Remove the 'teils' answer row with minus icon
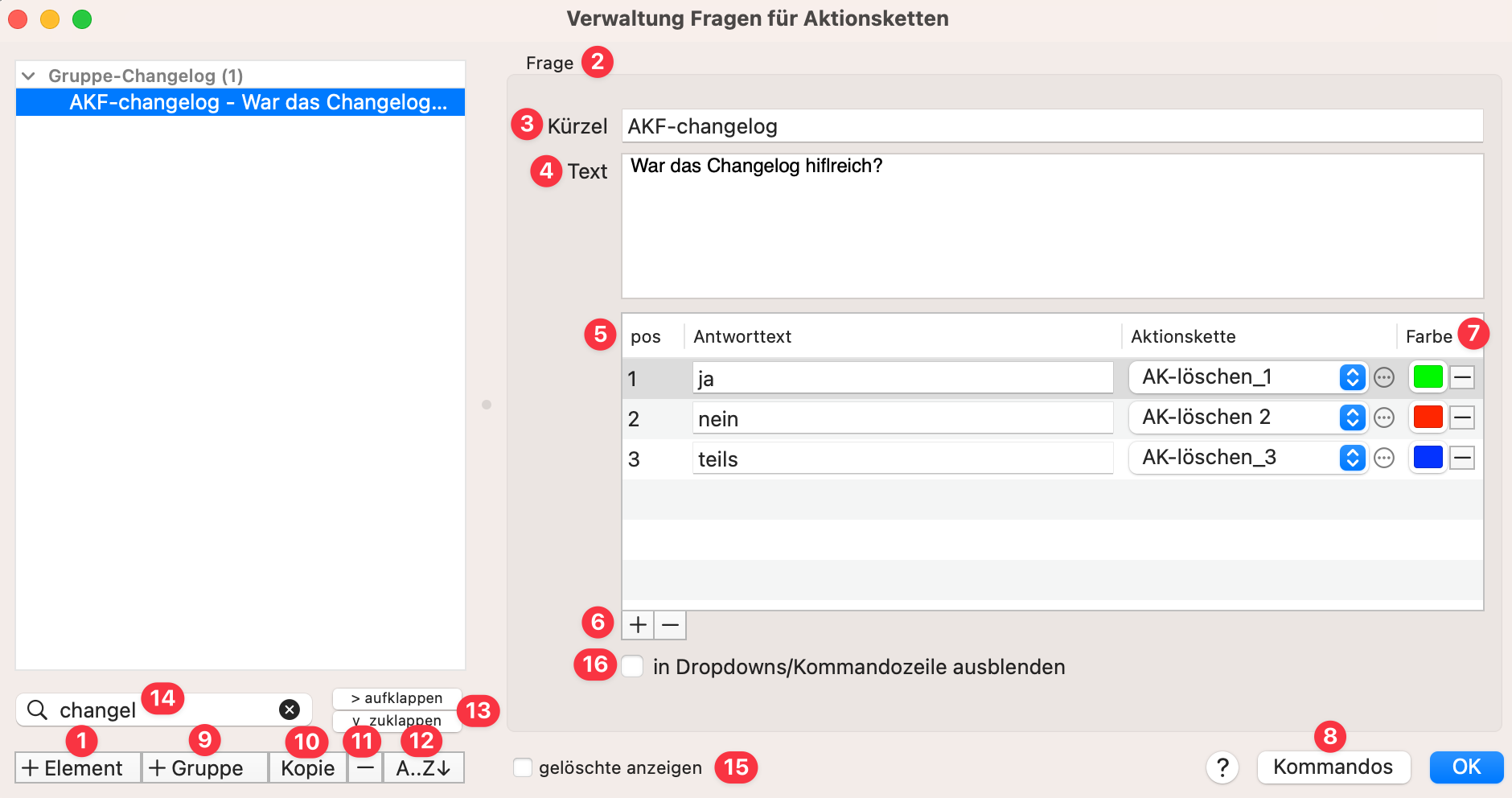1512x798 pixels. [x=1462, y=458]
